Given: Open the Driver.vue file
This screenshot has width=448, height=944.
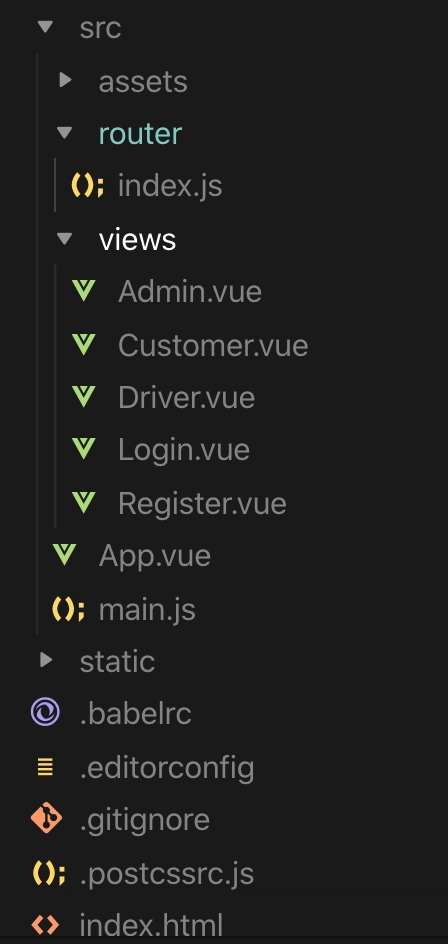Looking at the screenshot, I should coord(186,397).
